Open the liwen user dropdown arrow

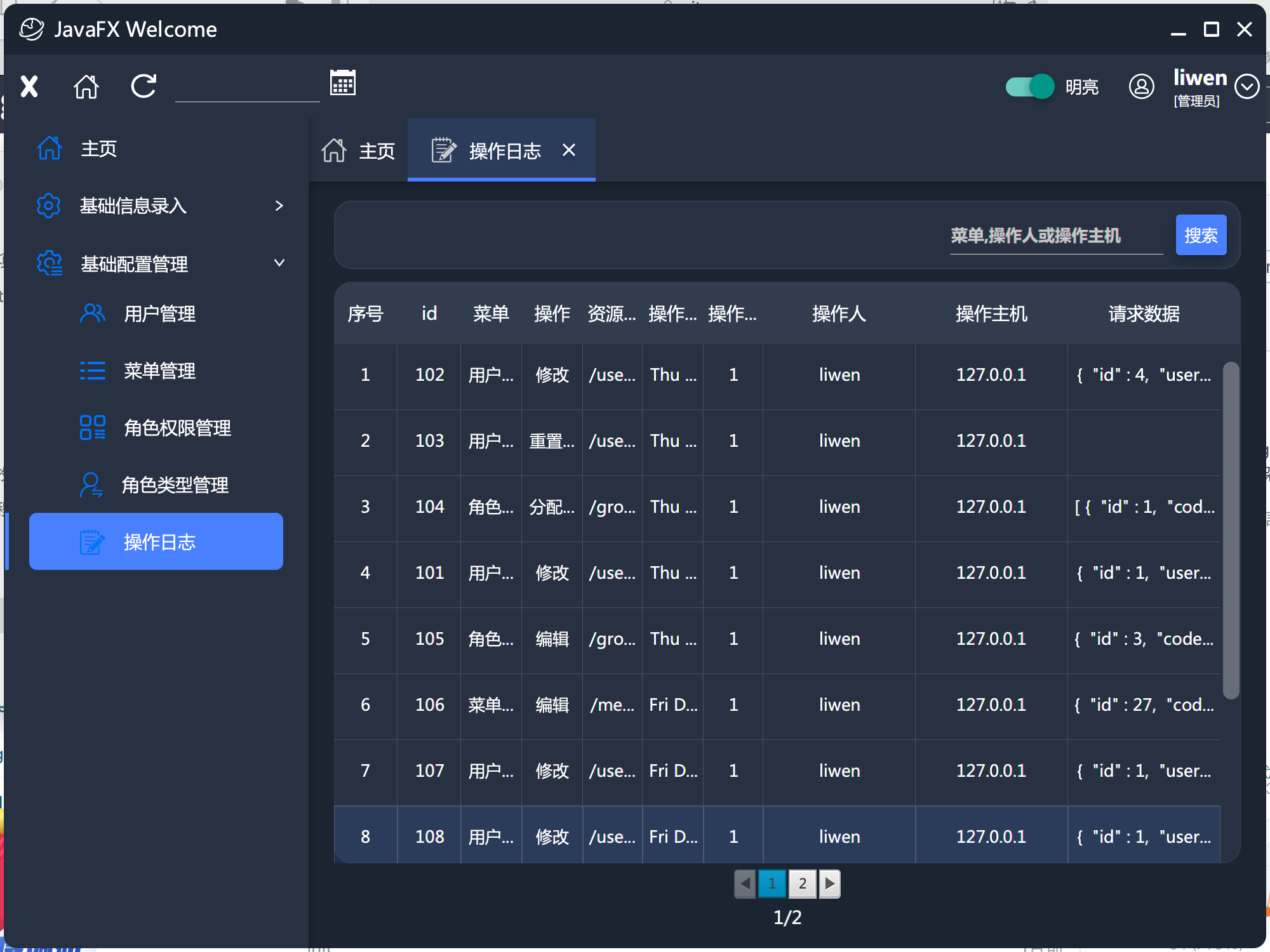(x=1247, y=86)
